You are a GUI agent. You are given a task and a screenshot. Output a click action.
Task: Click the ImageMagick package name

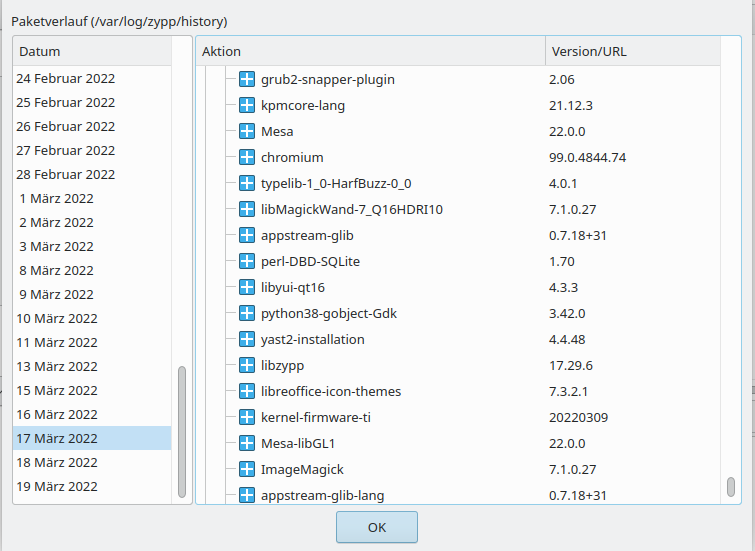point(302,470)
